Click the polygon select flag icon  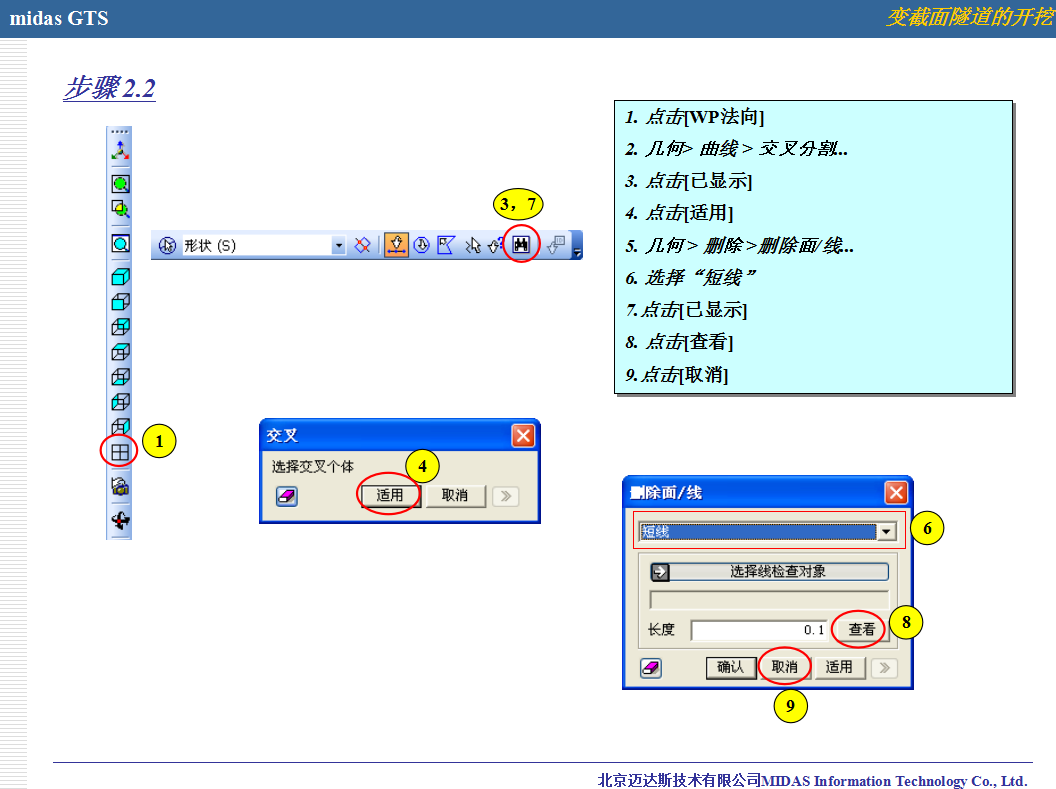pyautogui.click(x=446, y=245)
